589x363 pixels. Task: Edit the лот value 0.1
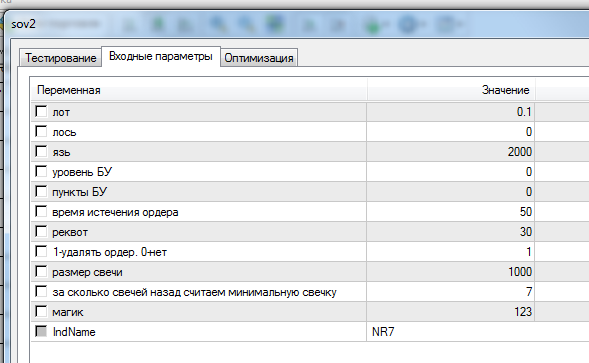coord(451,112)
